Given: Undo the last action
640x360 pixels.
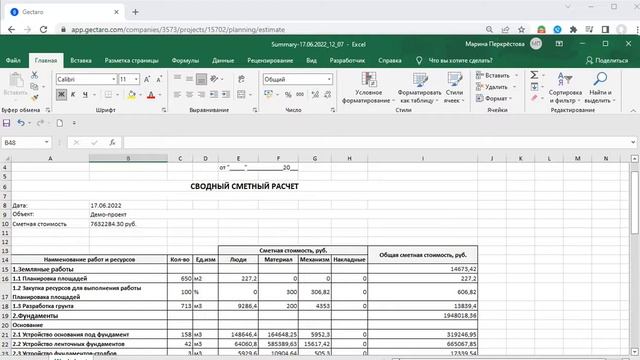Looking at the screenshot, I should tap(21, 123).
